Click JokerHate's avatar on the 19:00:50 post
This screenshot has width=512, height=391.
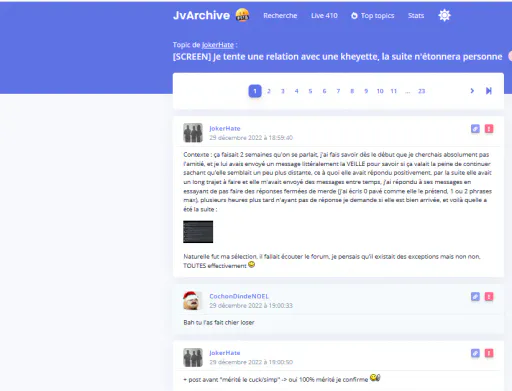193,357
